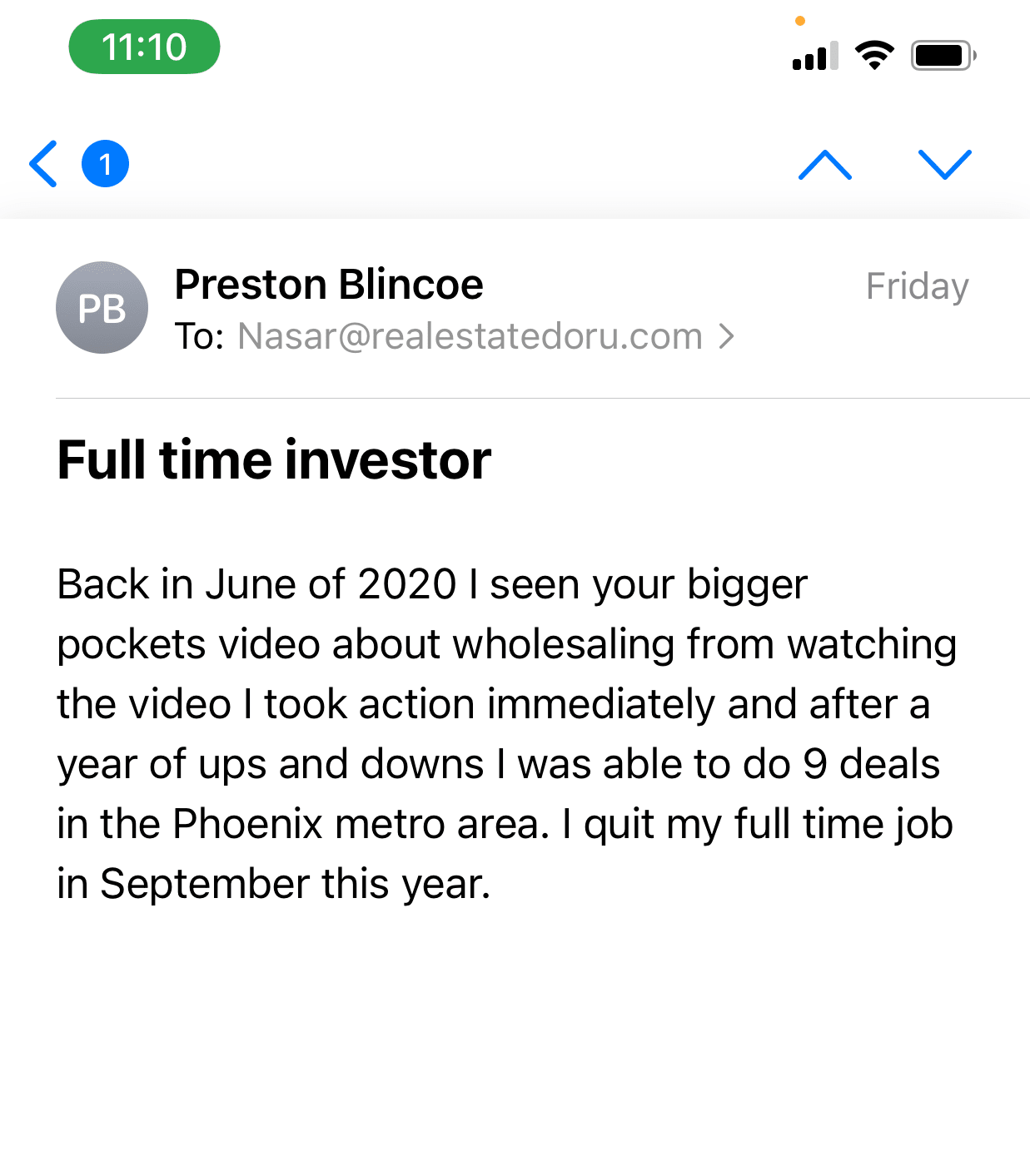
Task: Tap the "Full time investor" subject line
Action: (x=274, y=460)
